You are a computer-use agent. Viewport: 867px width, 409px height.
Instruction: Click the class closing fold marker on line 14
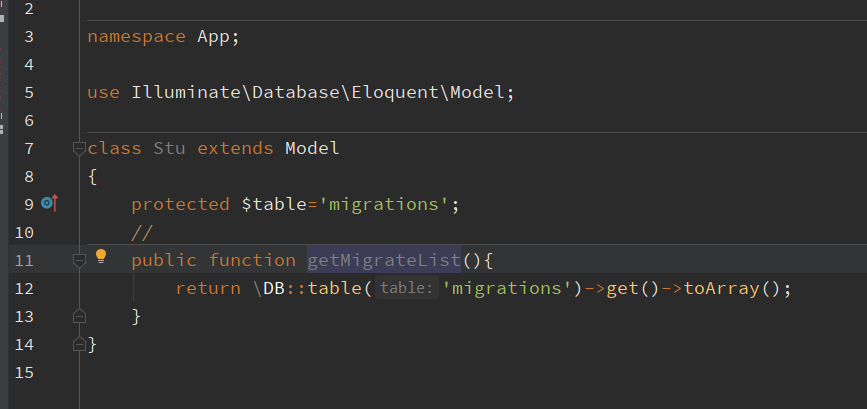[x=79, y=344]
